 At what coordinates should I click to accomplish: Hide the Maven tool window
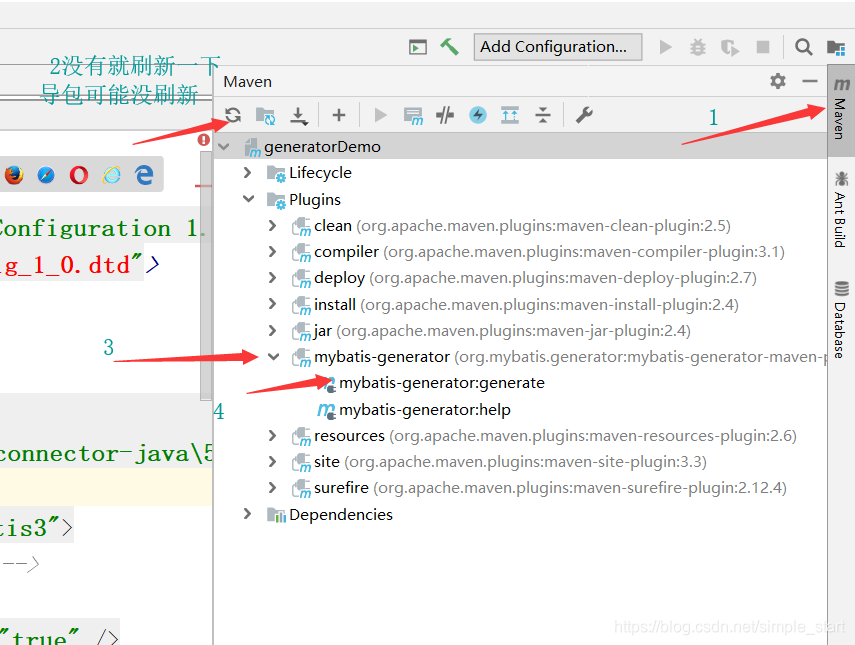[810, 81]
